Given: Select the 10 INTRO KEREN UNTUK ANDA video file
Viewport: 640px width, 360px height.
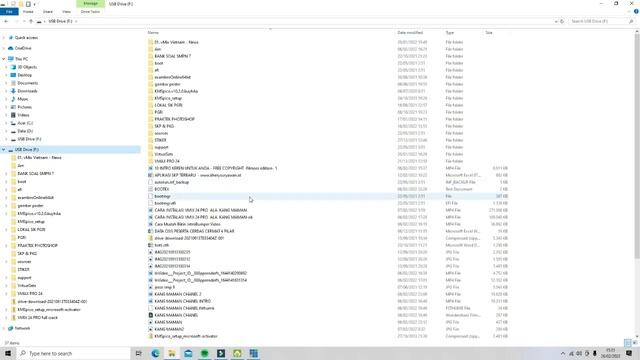Looking at the screenshot, I should click(x=216, y=168).
